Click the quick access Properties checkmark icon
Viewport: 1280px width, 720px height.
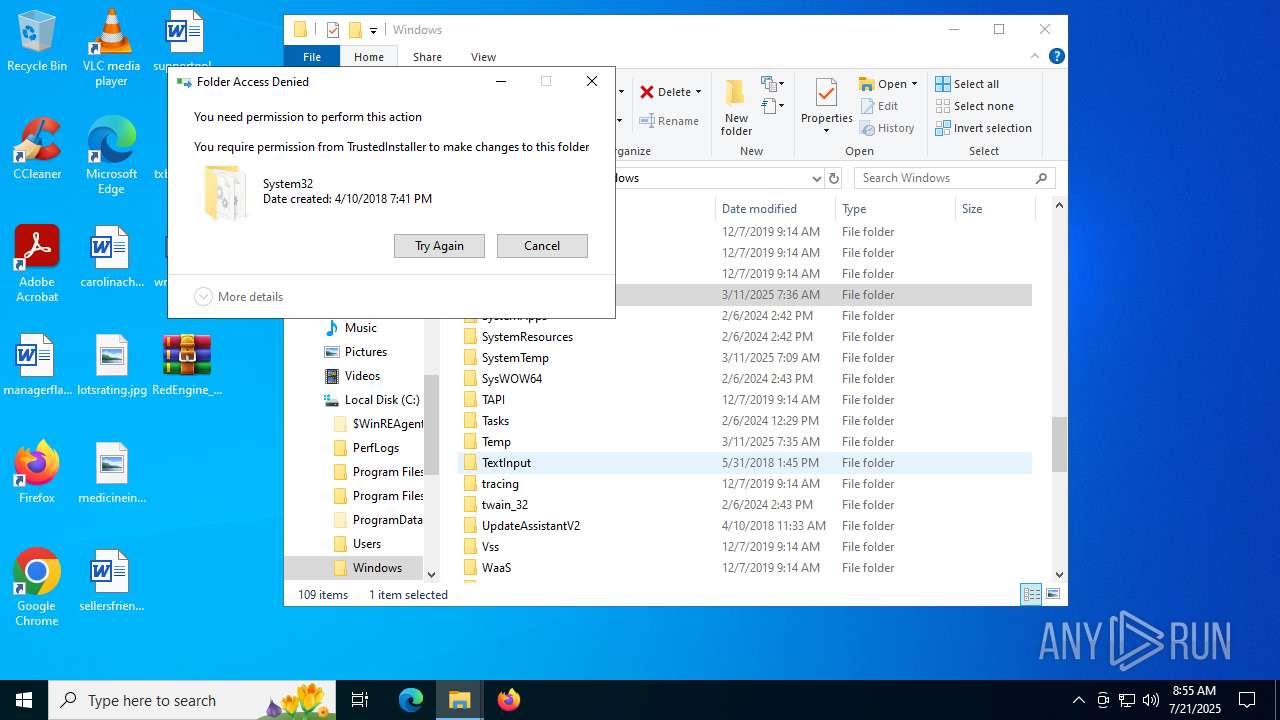click(x=333, y=30)
